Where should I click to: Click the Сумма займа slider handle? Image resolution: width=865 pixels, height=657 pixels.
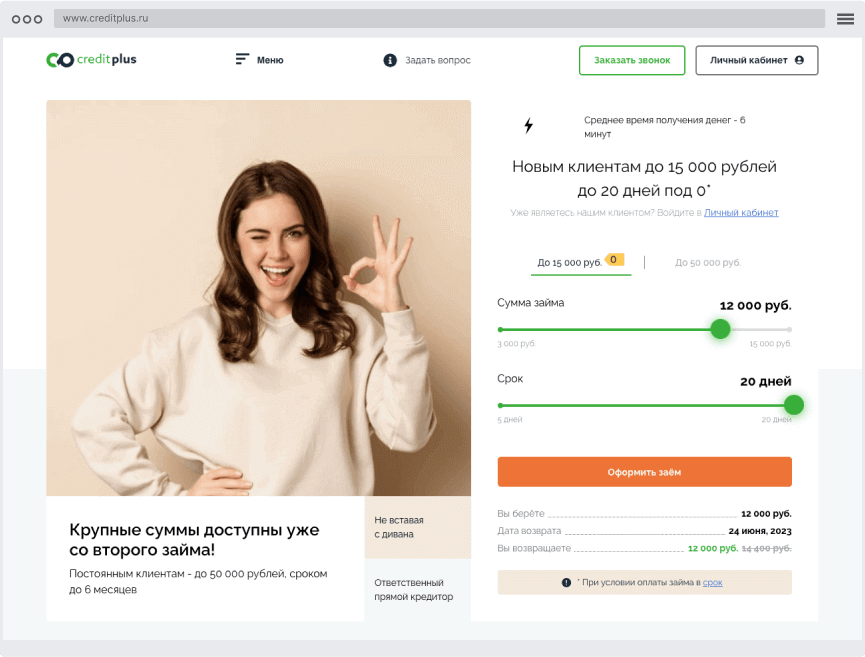[x=720, y=329]
